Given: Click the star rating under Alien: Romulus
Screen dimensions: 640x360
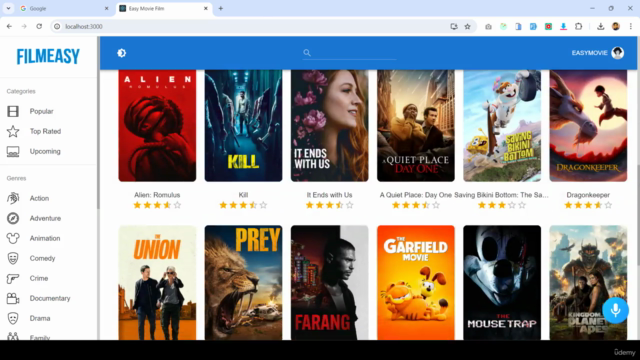Looking at the screenshot, I should pos(157,205).
